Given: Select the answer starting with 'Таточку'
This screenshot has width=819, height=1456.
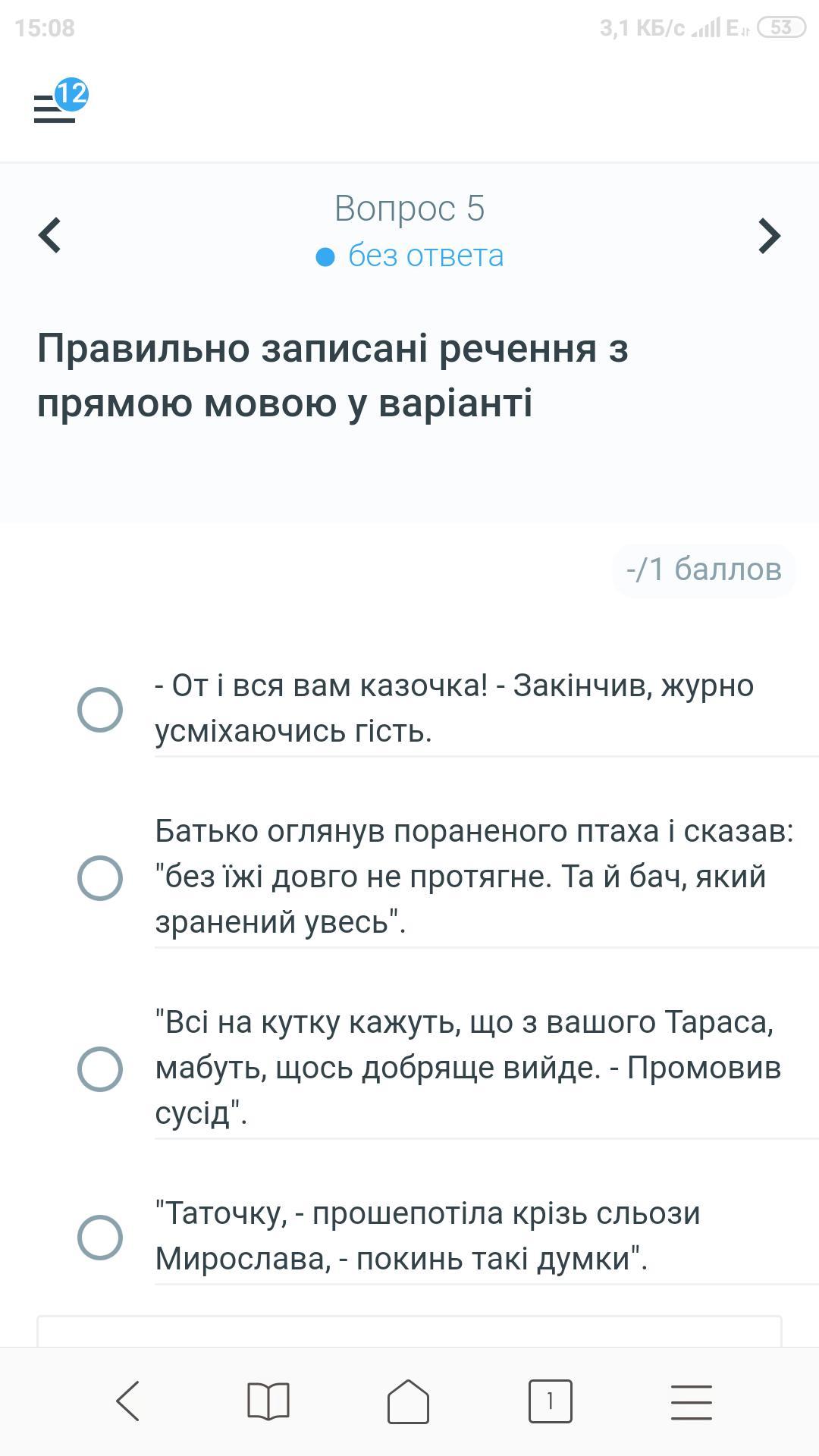Looking at the screenshot, I should 100,1238.
